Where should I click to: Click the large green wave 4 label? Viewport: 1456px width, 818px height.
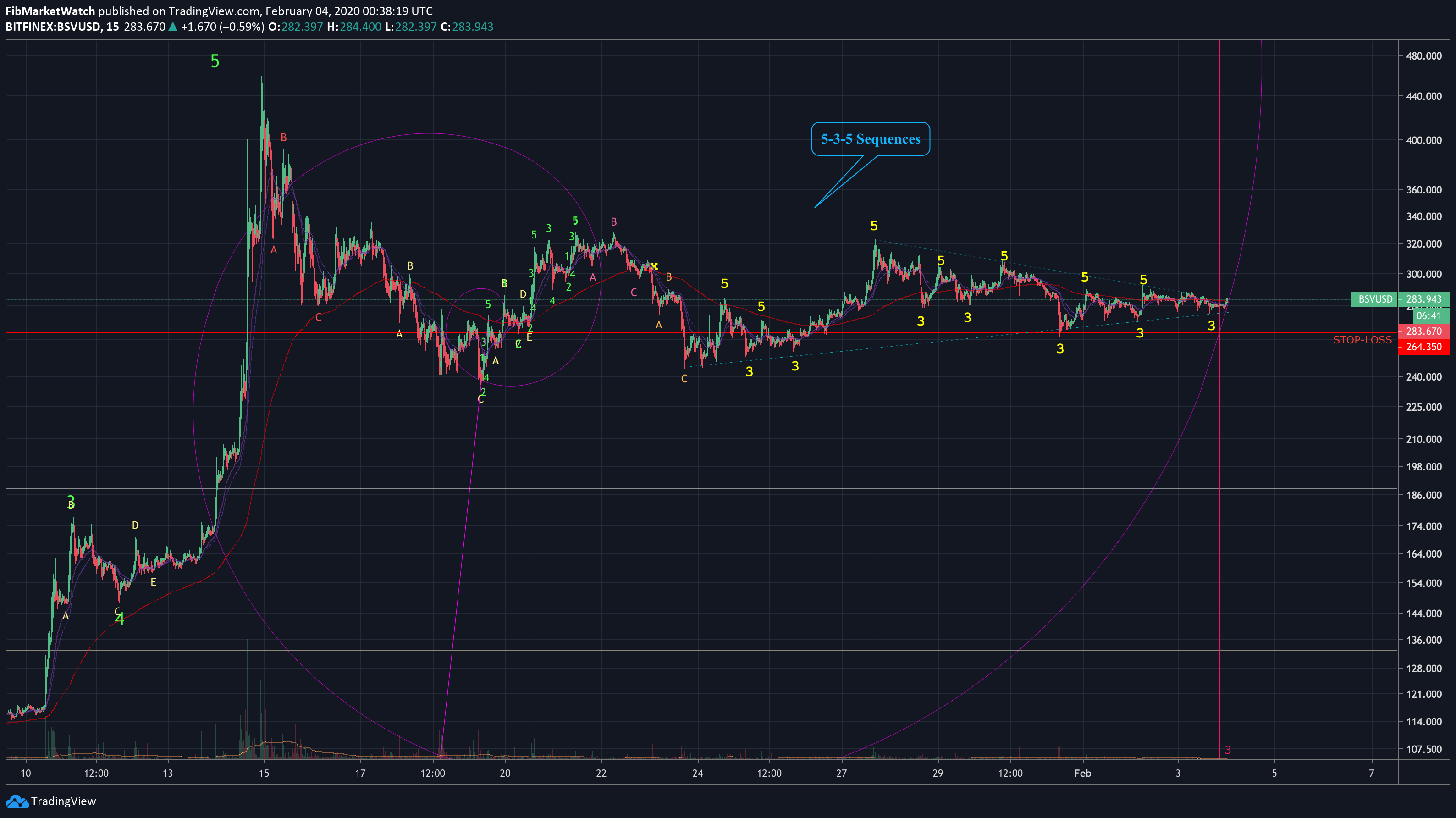120,619
